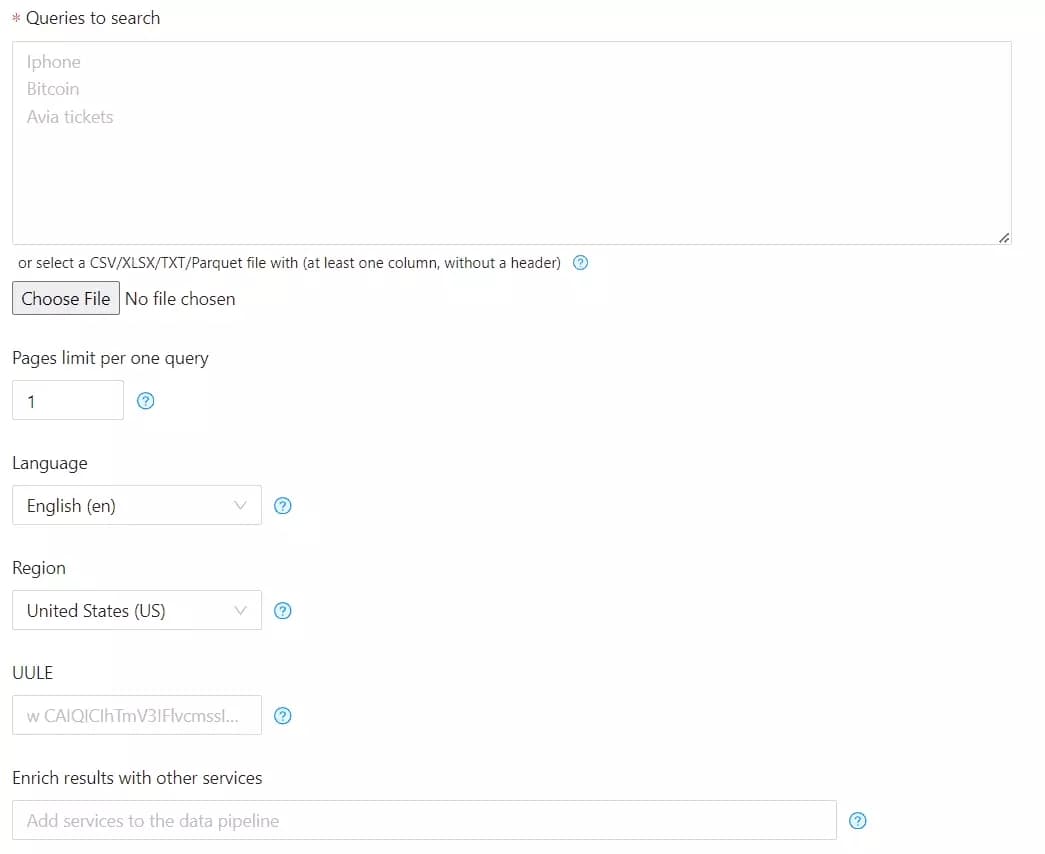This screenshot has width=1045, height=854.
Task: Open the Language help icon
Action: 283,506
